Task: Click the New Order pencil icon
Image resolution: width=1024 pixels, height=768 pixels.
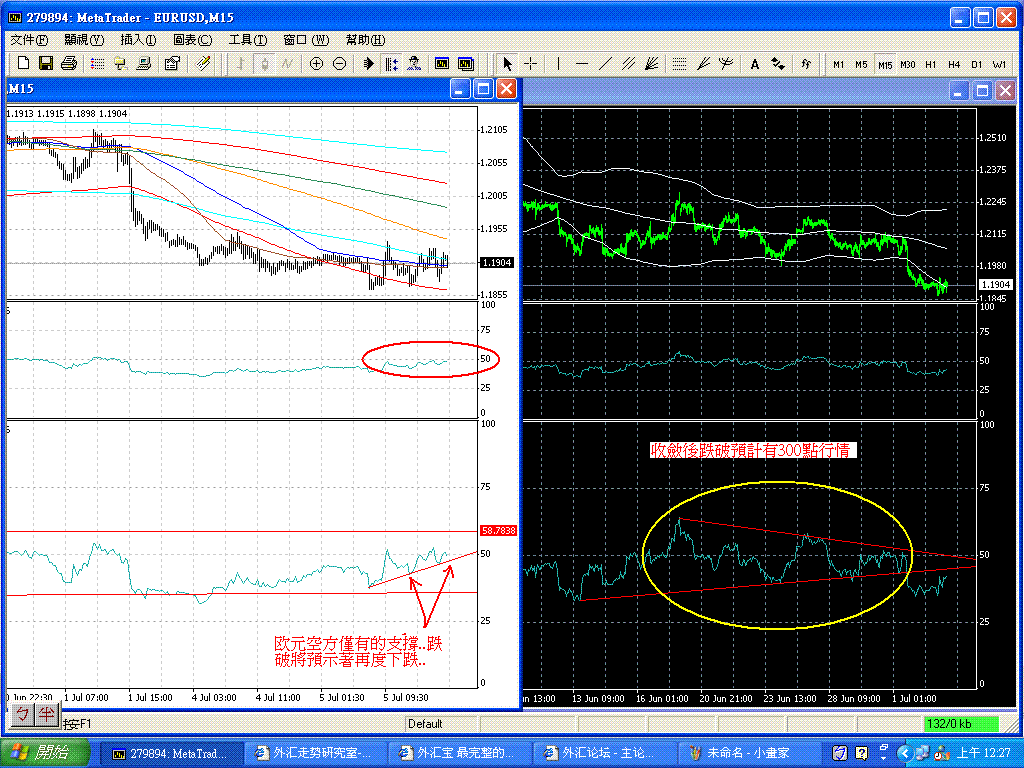Action: [x=203, y=63]
